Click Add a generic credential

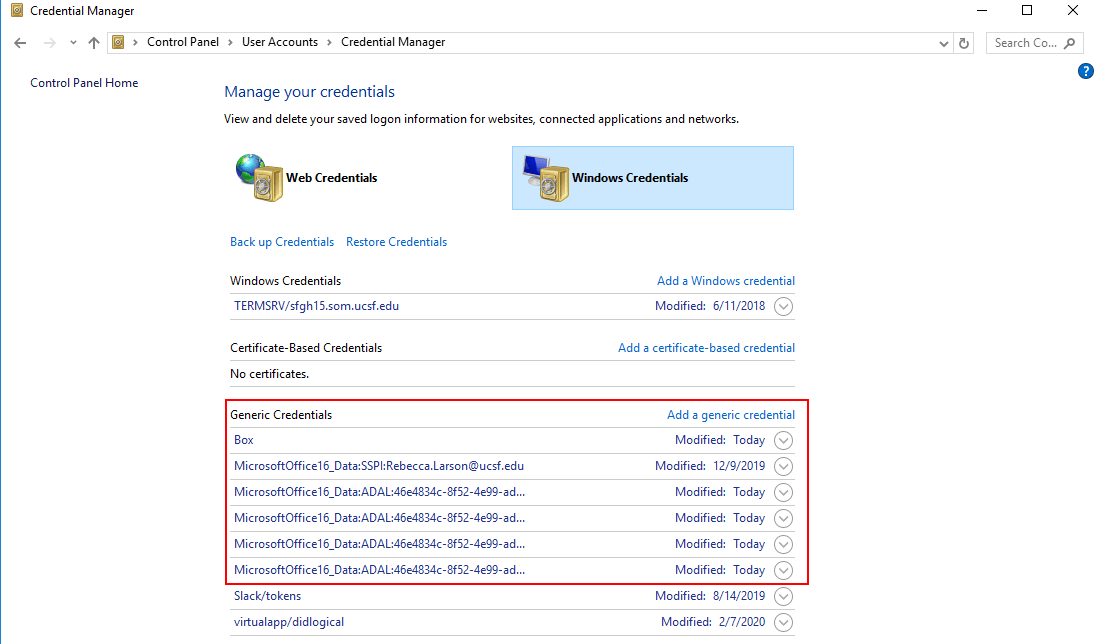click(x=731, y=414)
